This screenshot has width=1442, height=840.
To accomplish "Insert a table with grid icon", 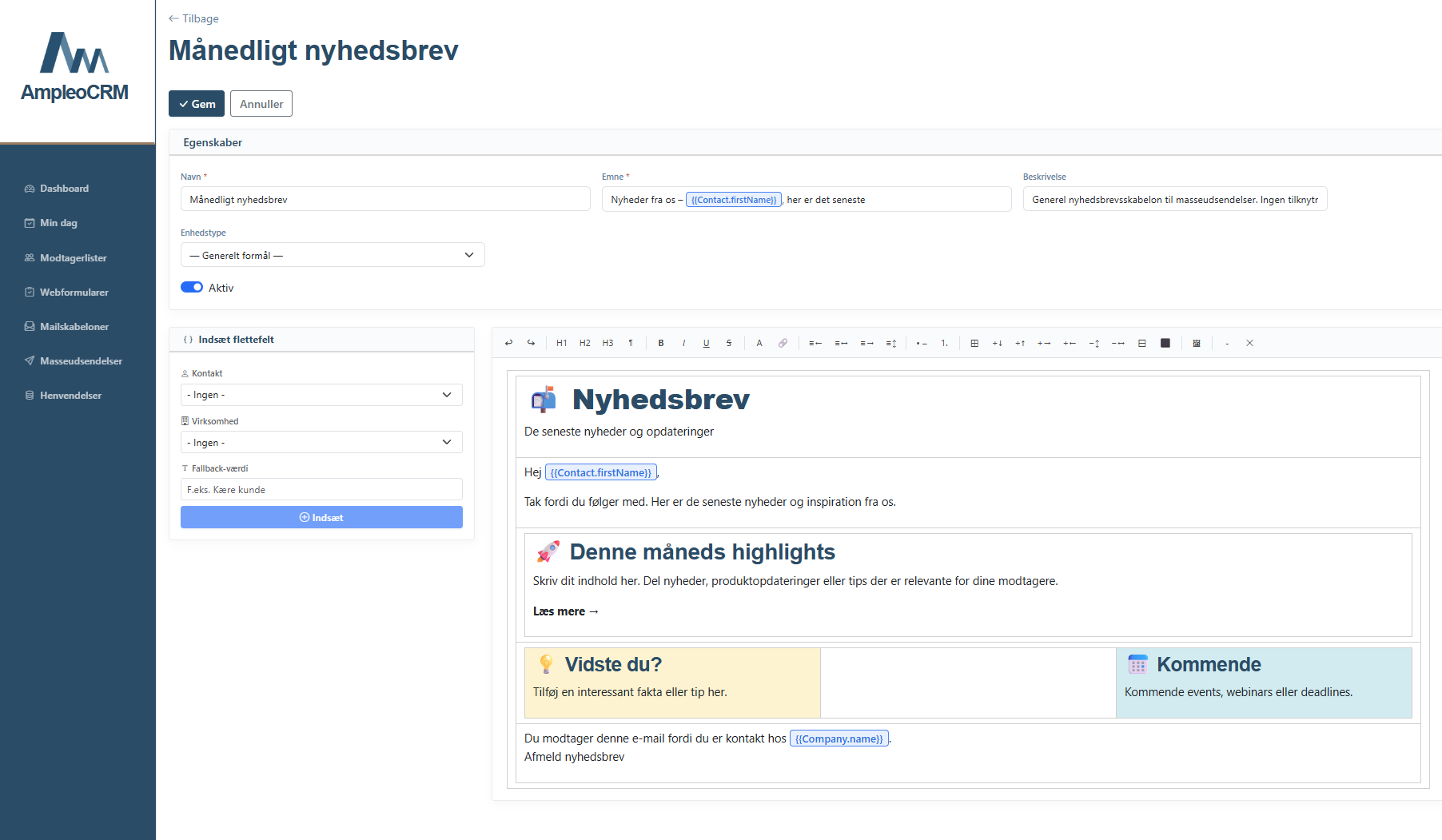I will coord(974,343).
